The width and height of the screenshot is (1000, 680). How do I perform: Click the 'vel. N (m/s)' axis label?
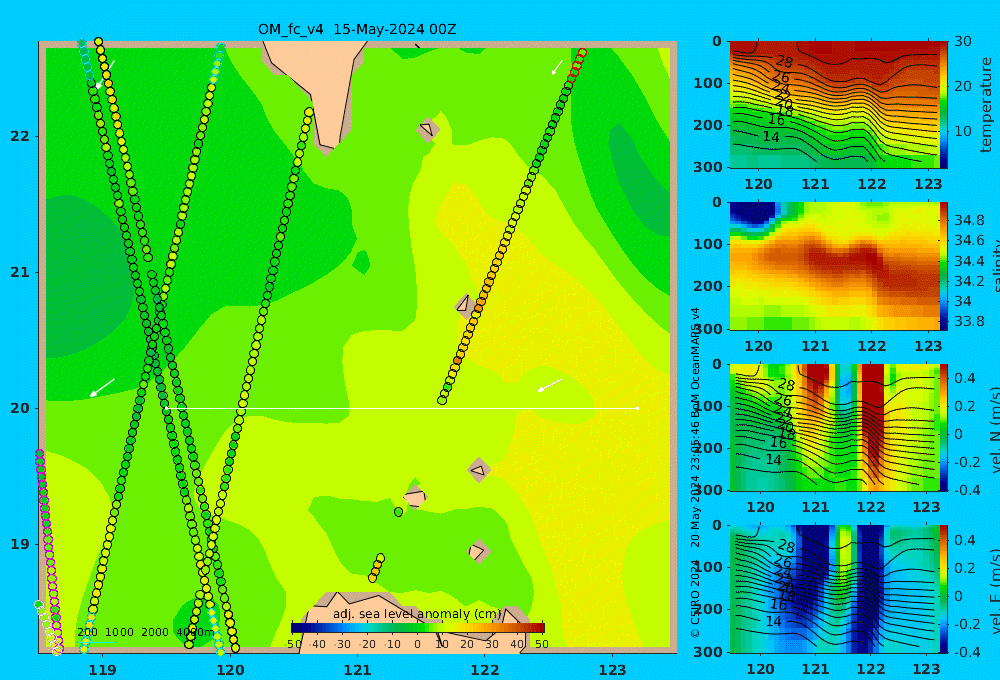(994, 429)
